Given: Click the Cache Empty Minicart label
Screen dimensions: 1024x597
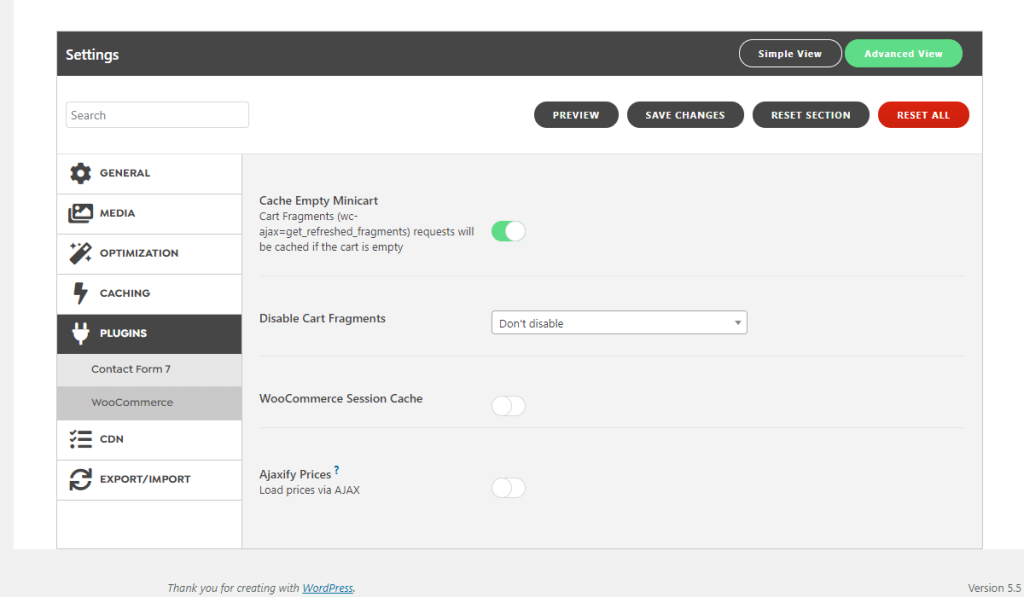Looking at the screenshot, I should (x=319, y=201).
